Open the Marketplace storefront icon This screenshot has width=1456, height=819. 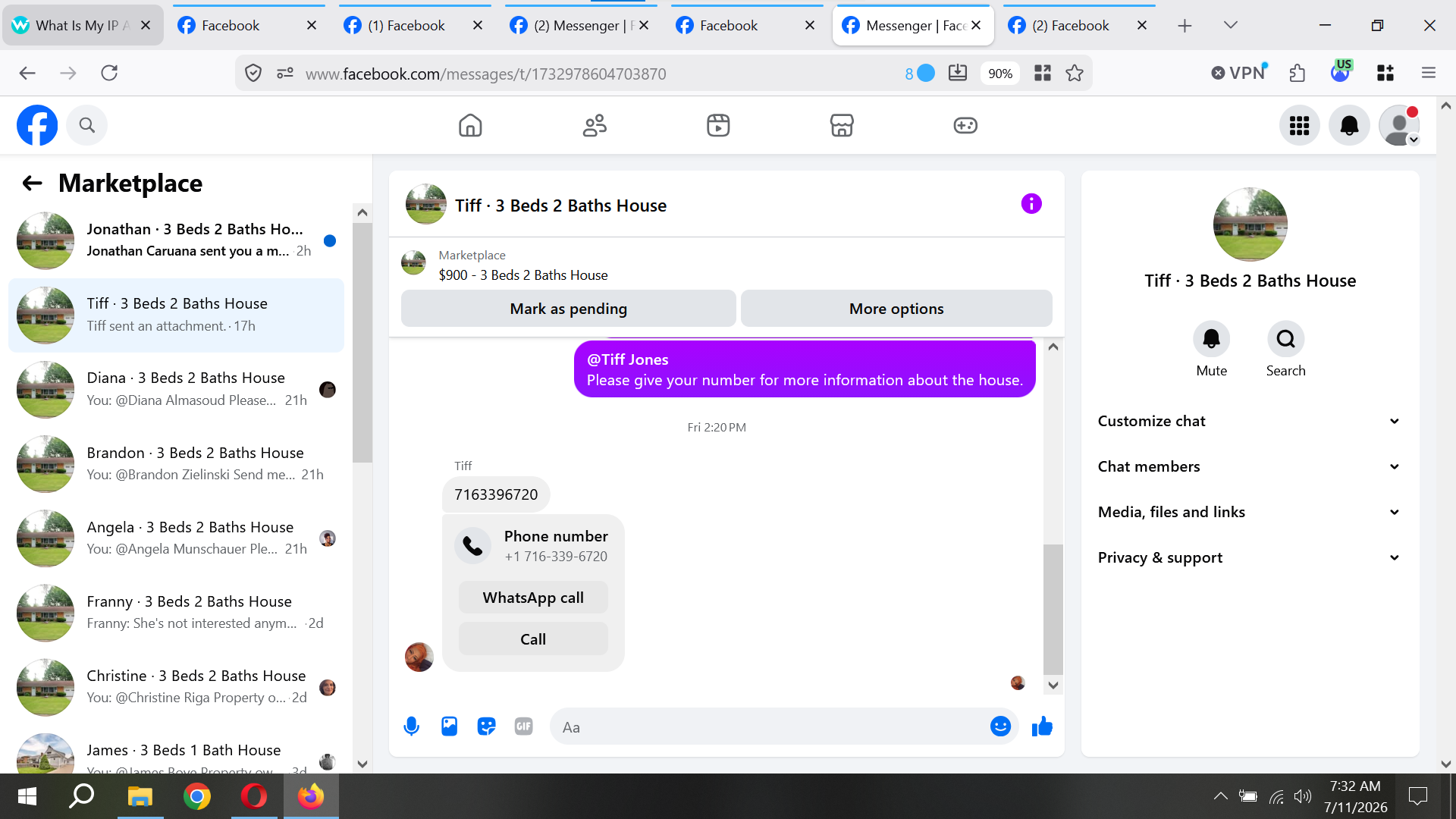(x=842, y=125)
